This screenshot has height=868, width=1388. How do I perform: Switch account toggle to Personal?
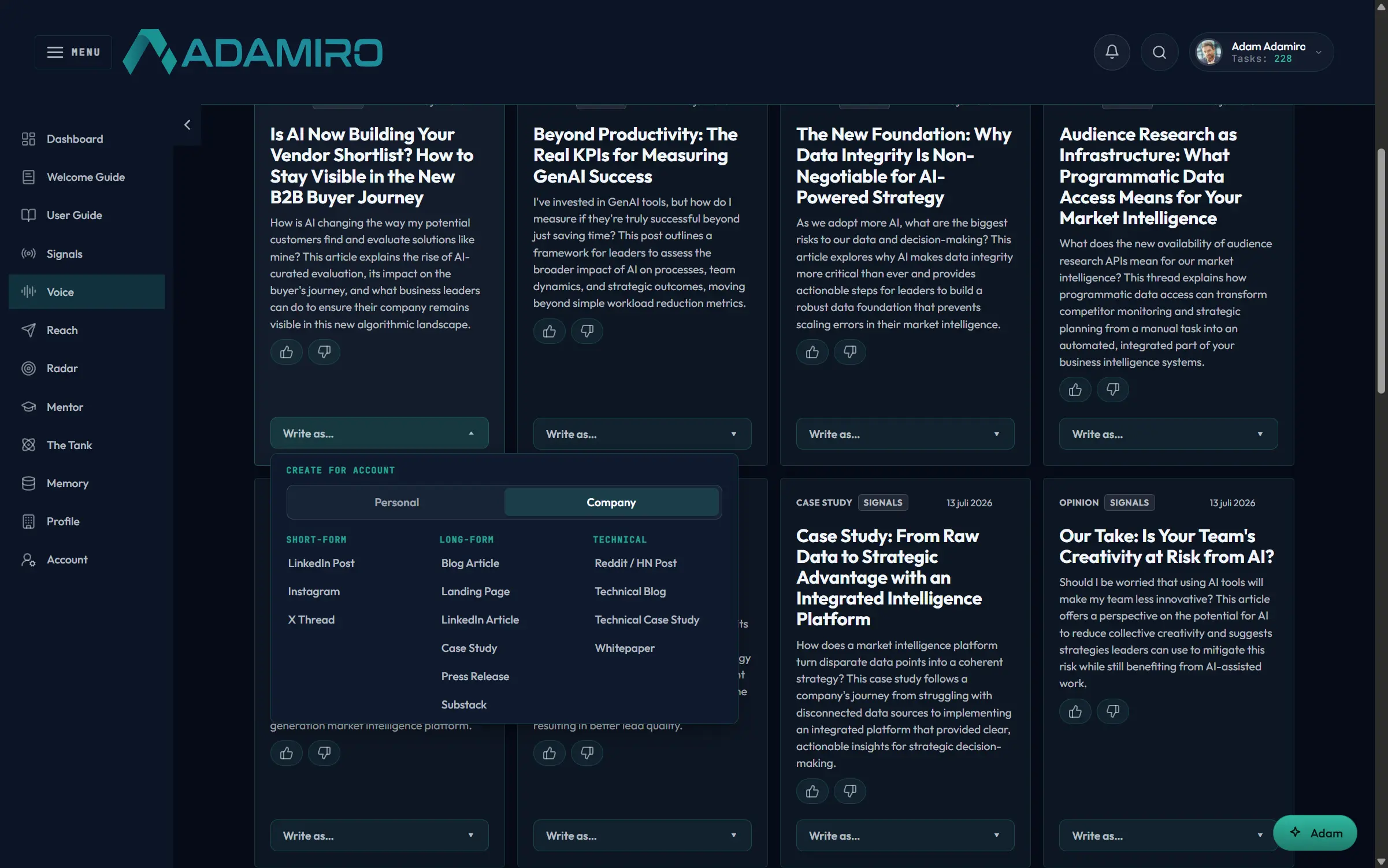[x=396, y=502]
